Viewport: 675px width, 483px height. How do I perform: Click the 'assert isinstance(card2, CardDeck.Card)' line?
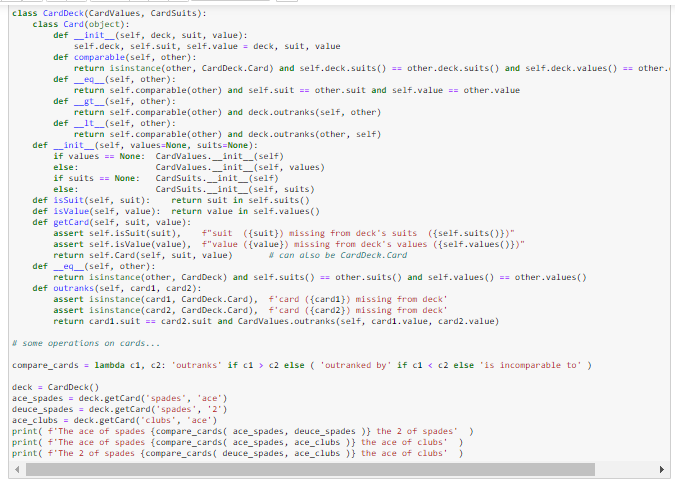[251, 310]
